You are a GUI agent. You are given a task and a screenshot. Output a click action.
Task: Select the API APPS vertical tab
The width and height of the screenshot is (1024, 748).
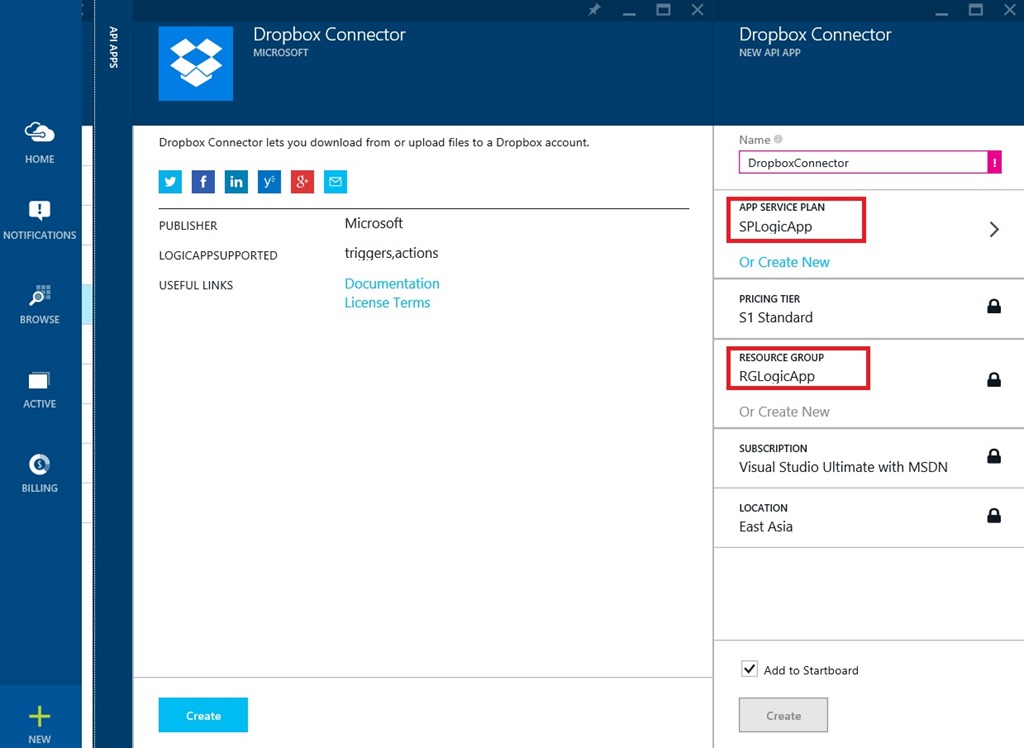114,47
